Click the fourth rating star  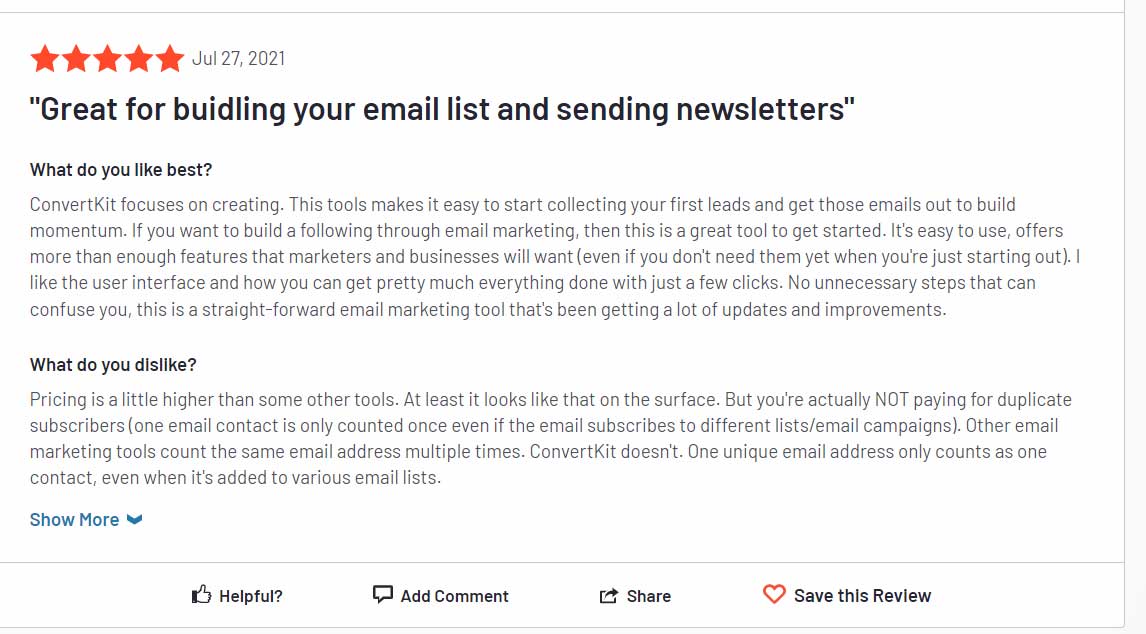coord(138,59)
